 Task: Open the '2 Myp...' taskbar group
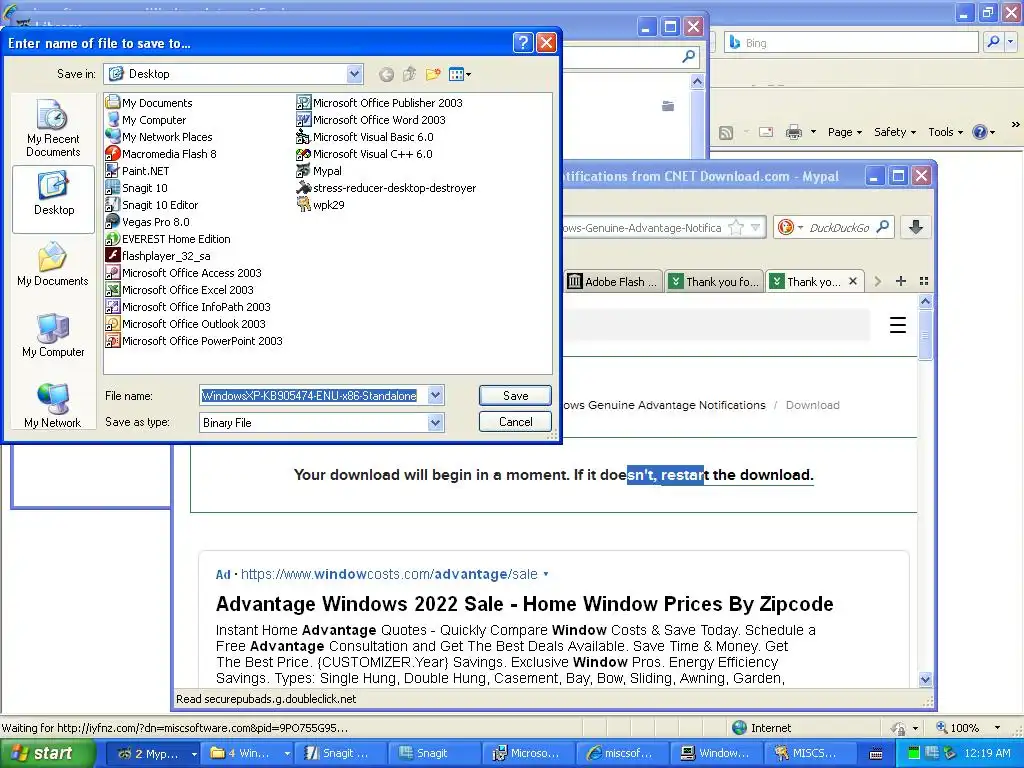pos(152,754)
